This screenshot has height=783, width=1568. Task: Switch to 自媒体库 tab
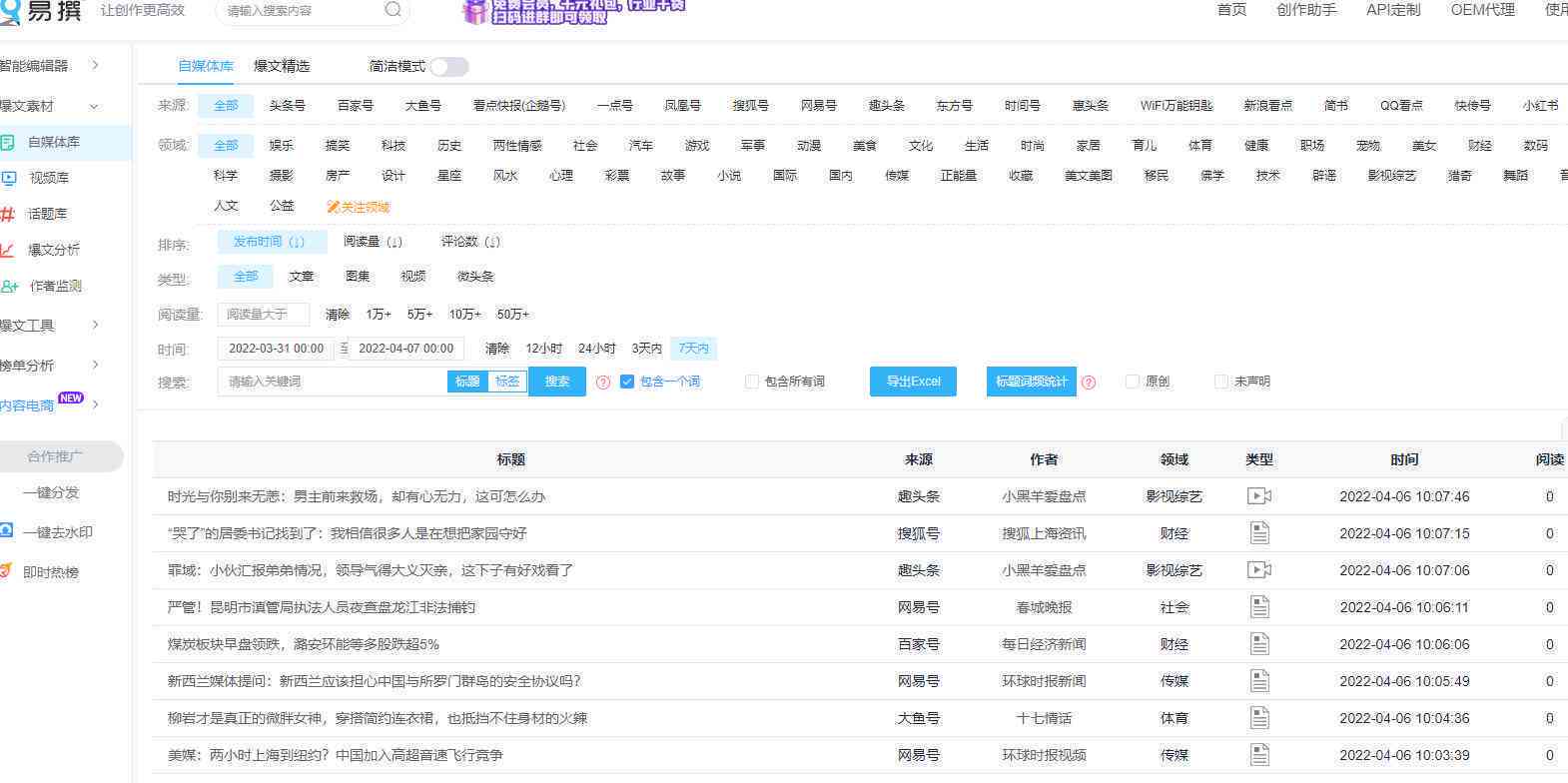coord(206,66)
